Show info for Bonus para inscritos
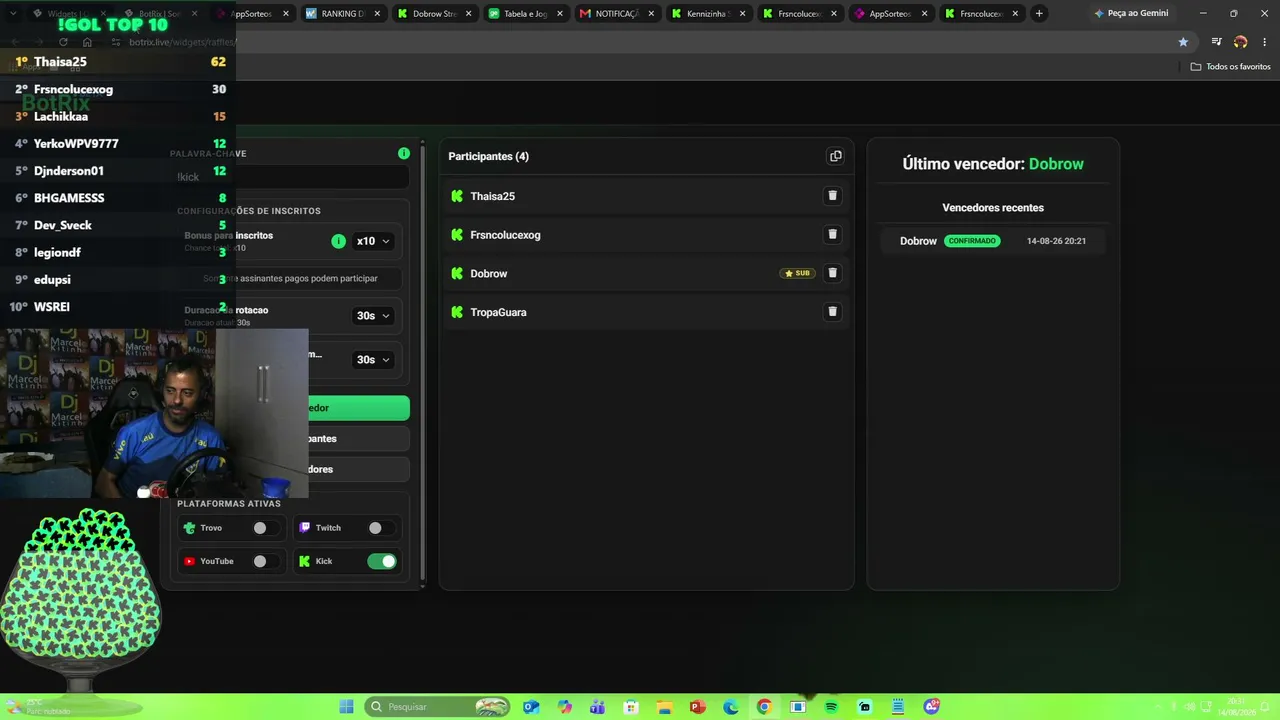This screenshot has width=1280, height=720. click(x=338, y=241)
